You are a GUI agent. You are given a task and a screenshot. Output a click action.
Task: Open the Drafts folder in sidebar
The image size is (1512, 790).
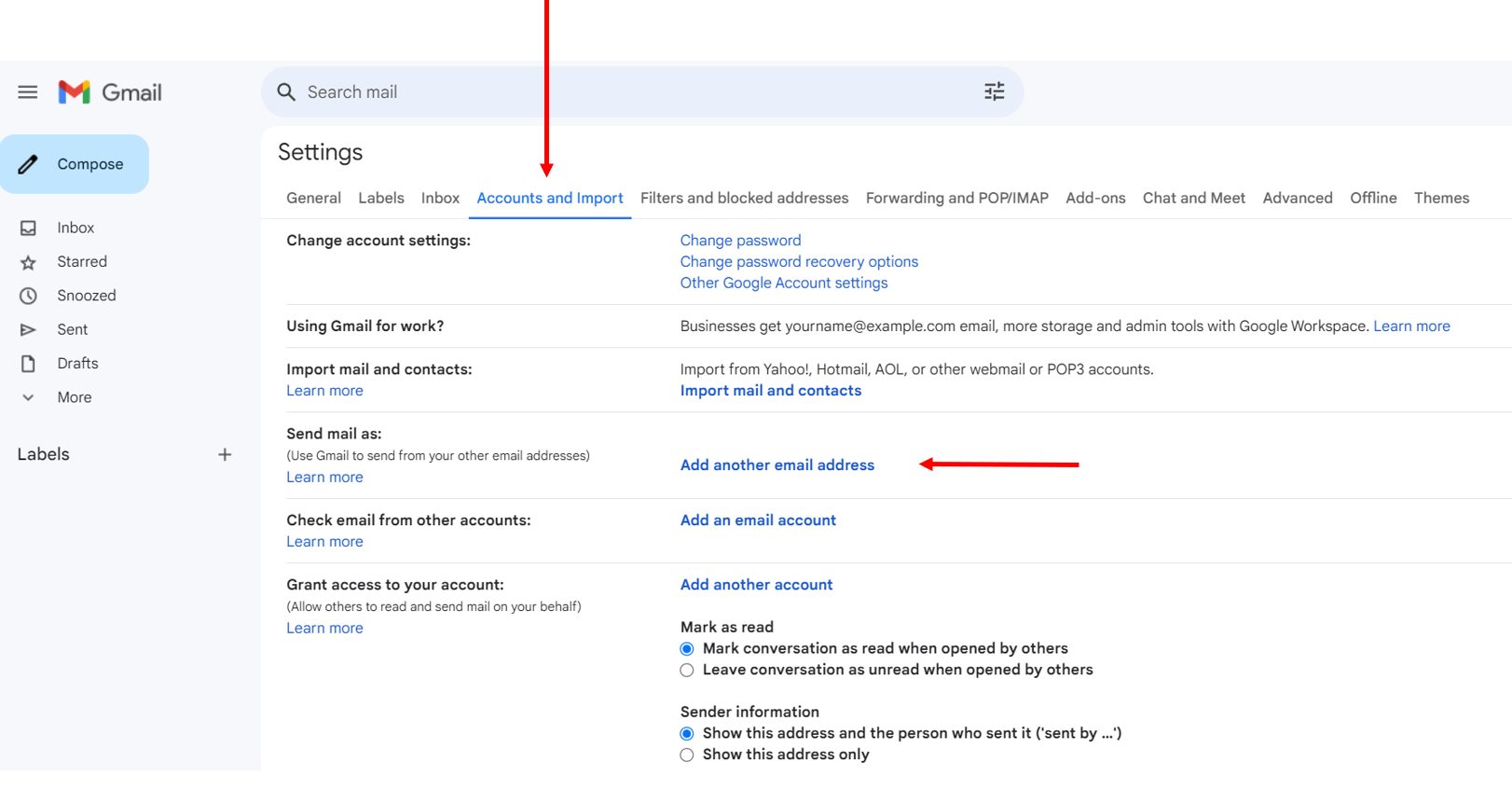(x=77, y=364)
